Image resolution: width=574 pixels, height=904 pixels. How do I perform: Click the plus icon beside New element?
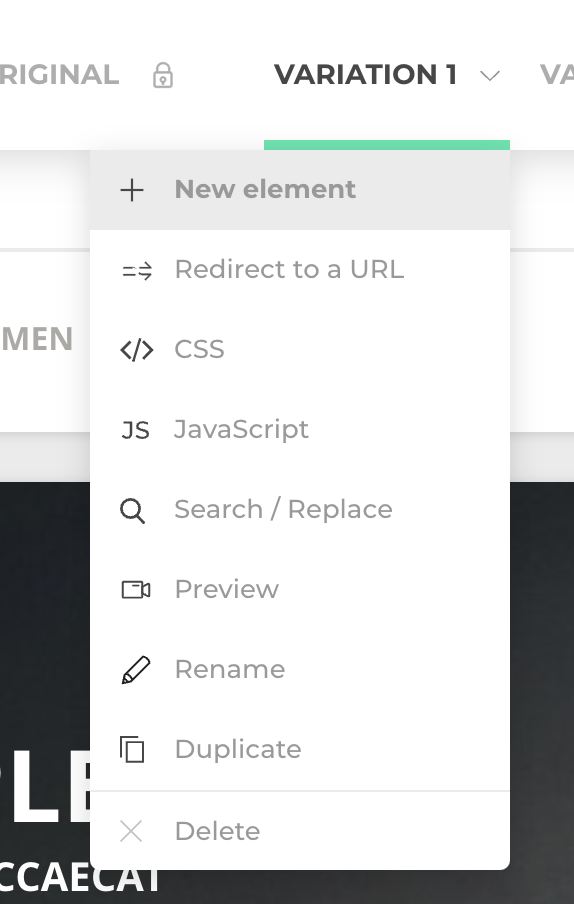(x=132, y=190)
